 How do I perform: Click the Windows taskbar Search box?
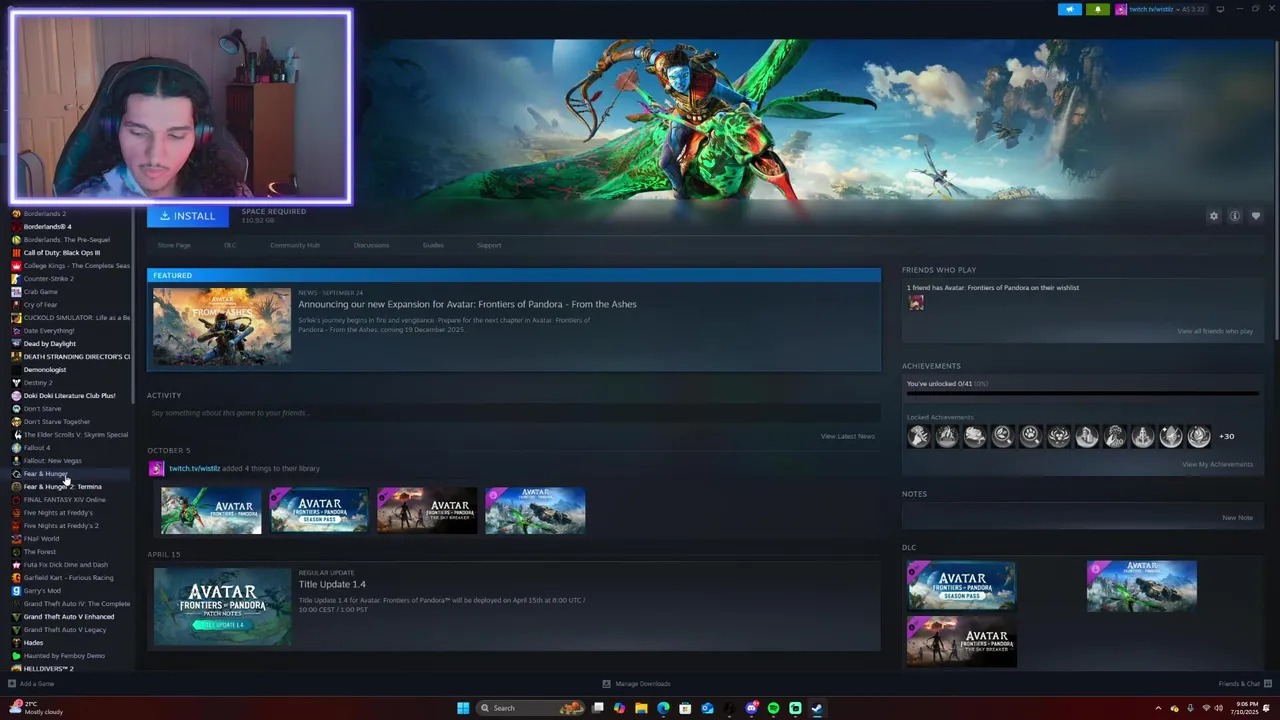click(532, 708)
